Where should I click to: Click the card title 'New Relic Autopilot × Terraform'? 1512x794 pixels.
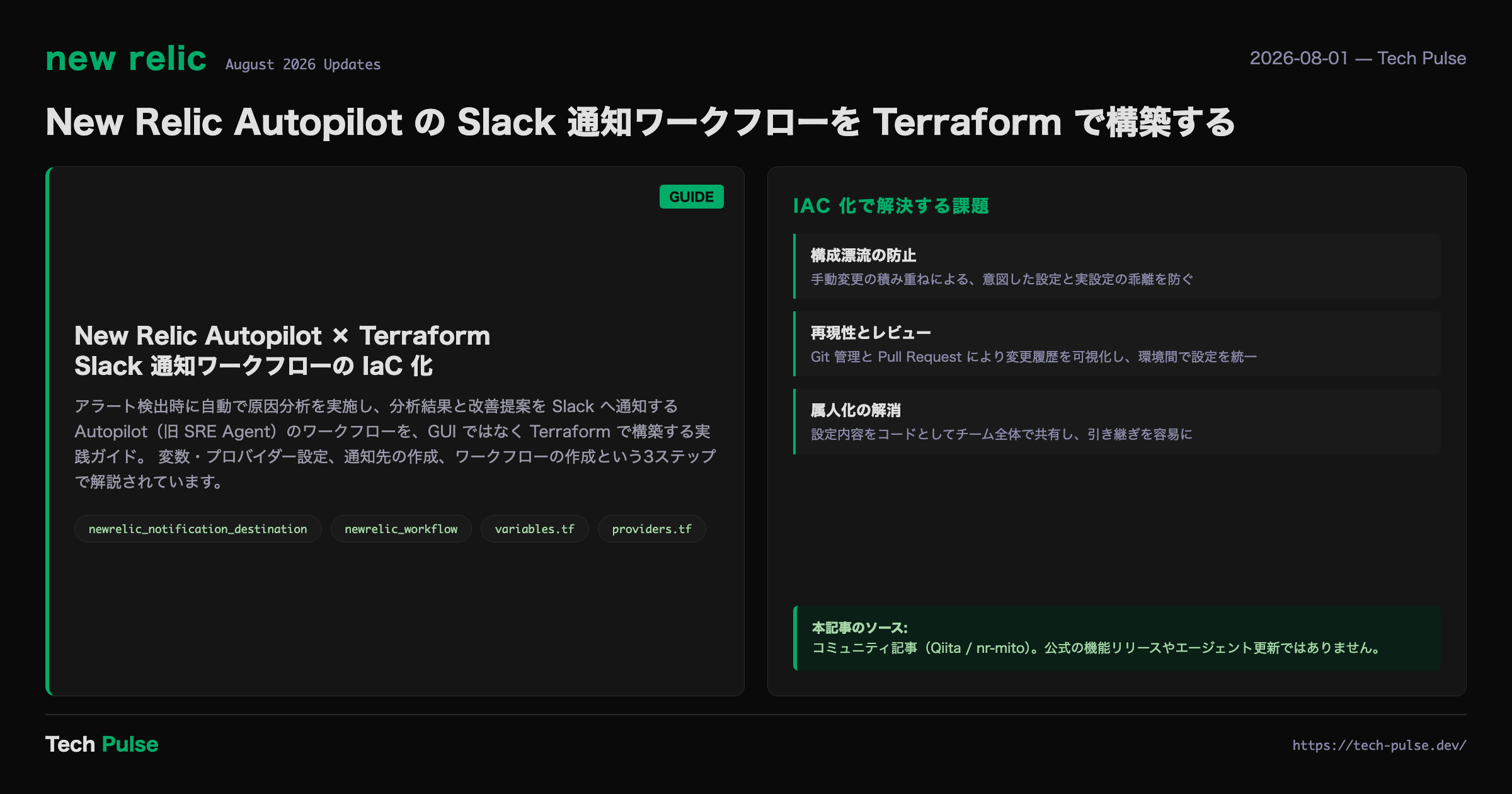click(282, 335)
